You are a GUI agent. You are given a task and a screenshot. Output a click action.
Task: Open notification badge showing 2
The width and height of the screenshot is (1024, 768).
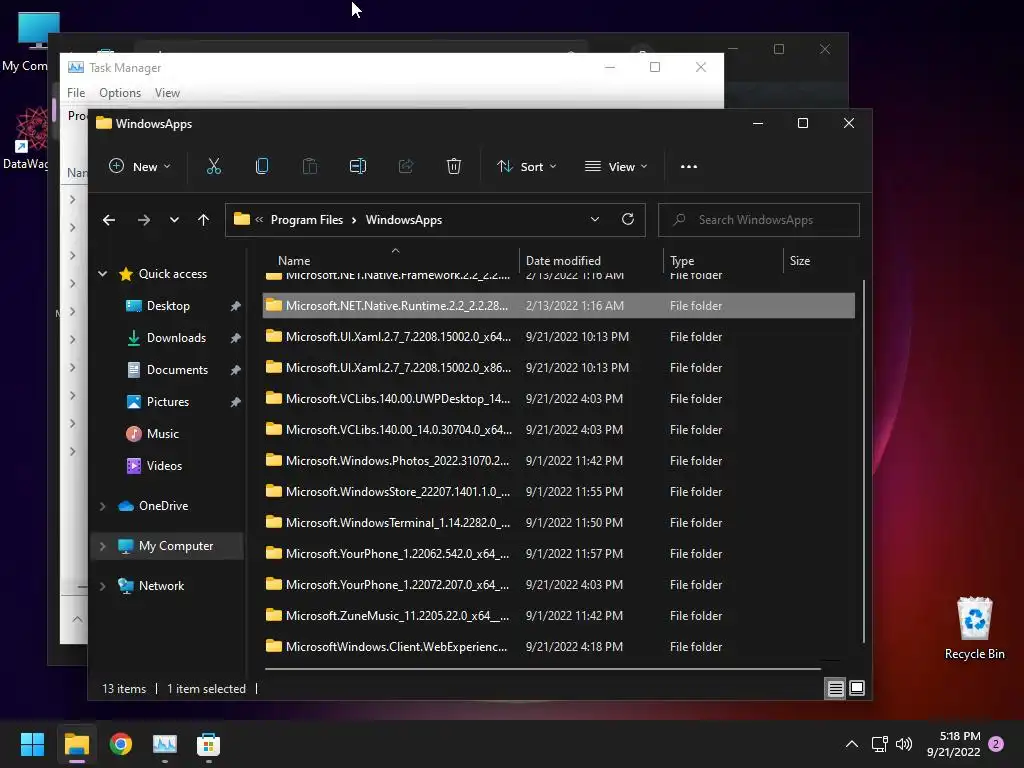996,744
